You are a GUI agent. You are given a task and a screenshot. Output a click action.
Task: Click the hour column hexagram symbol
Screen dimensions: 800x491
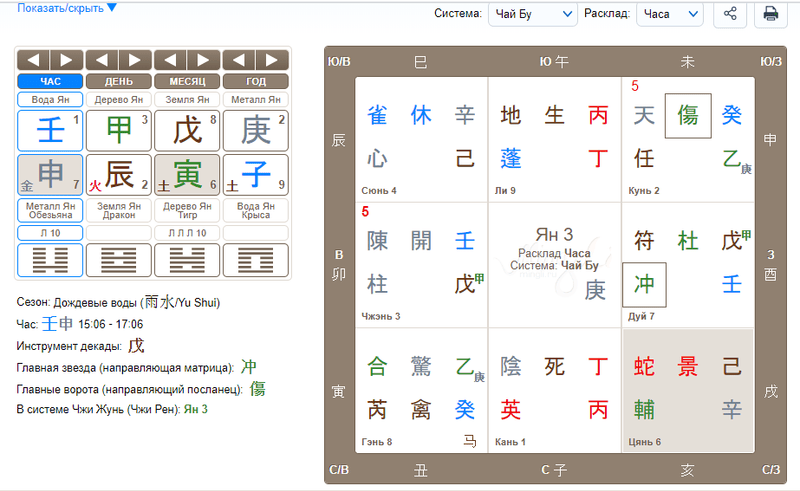51,260
